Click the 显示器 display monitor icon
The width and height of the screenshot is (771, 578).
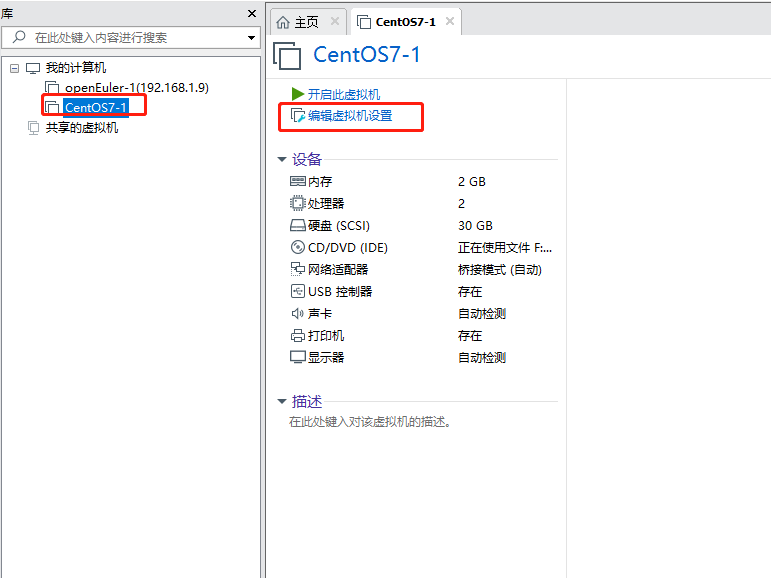[297, 357]
